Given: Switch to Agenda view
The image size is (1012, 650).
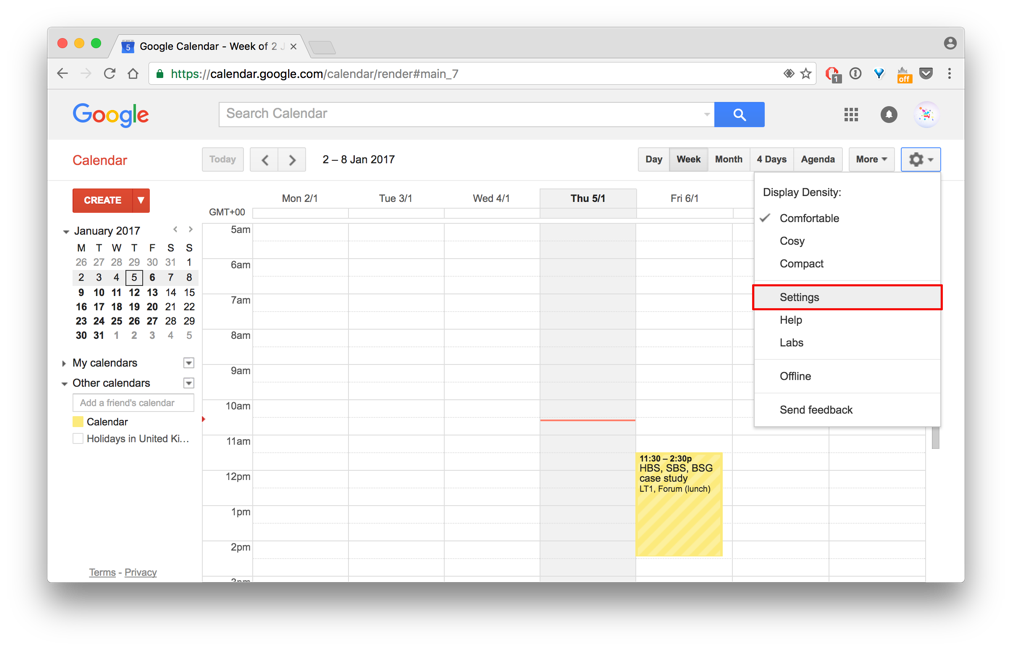Looking at the screenshot, I should [x=818, y=159].
